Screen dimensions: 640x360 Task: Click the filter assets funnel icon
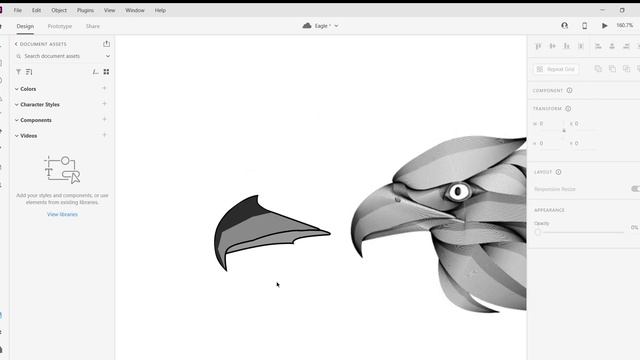18,72
